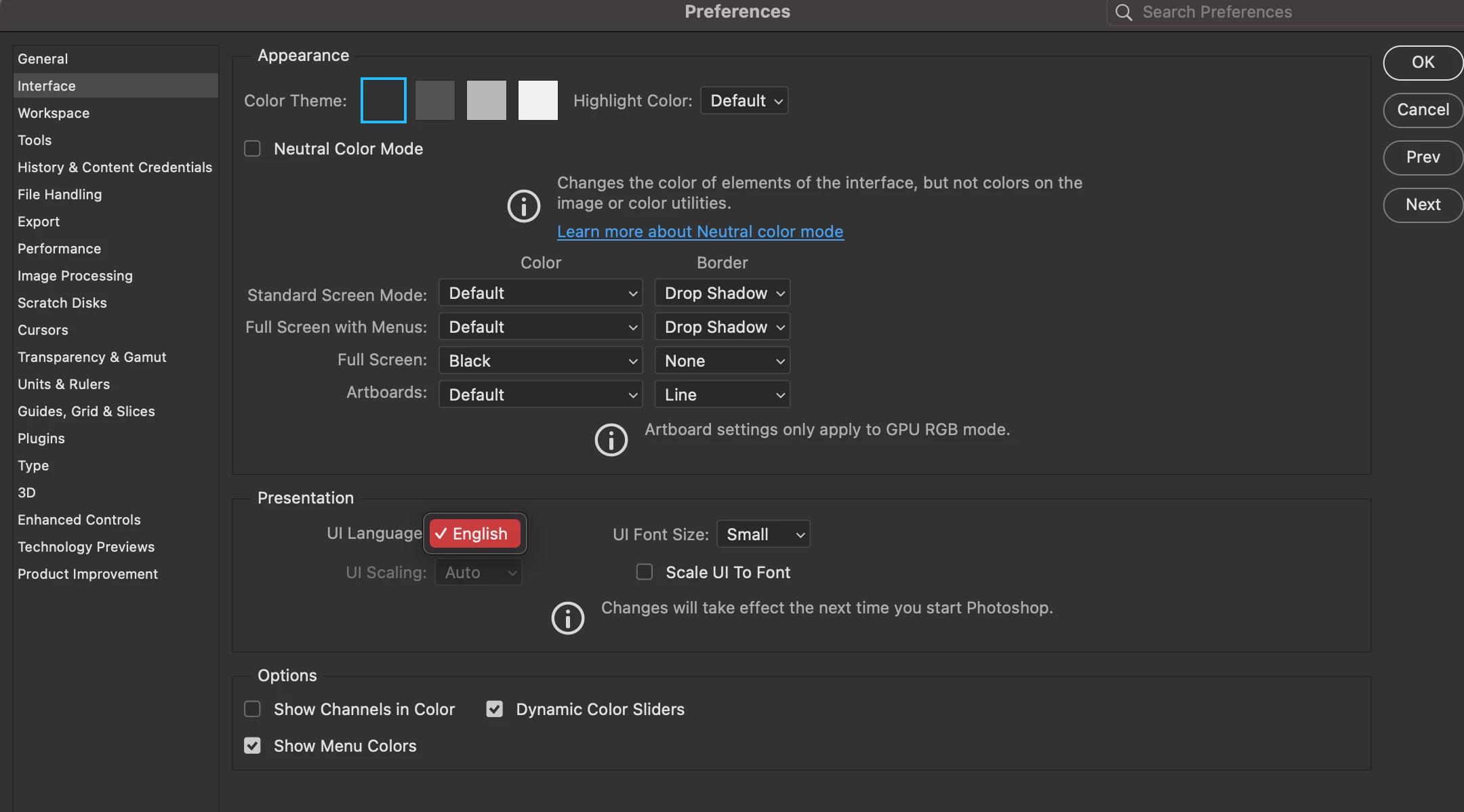The height and width of the screenshot is (812, 1464).
Task: Switch to the Performance category
Action: pos(59,249)
